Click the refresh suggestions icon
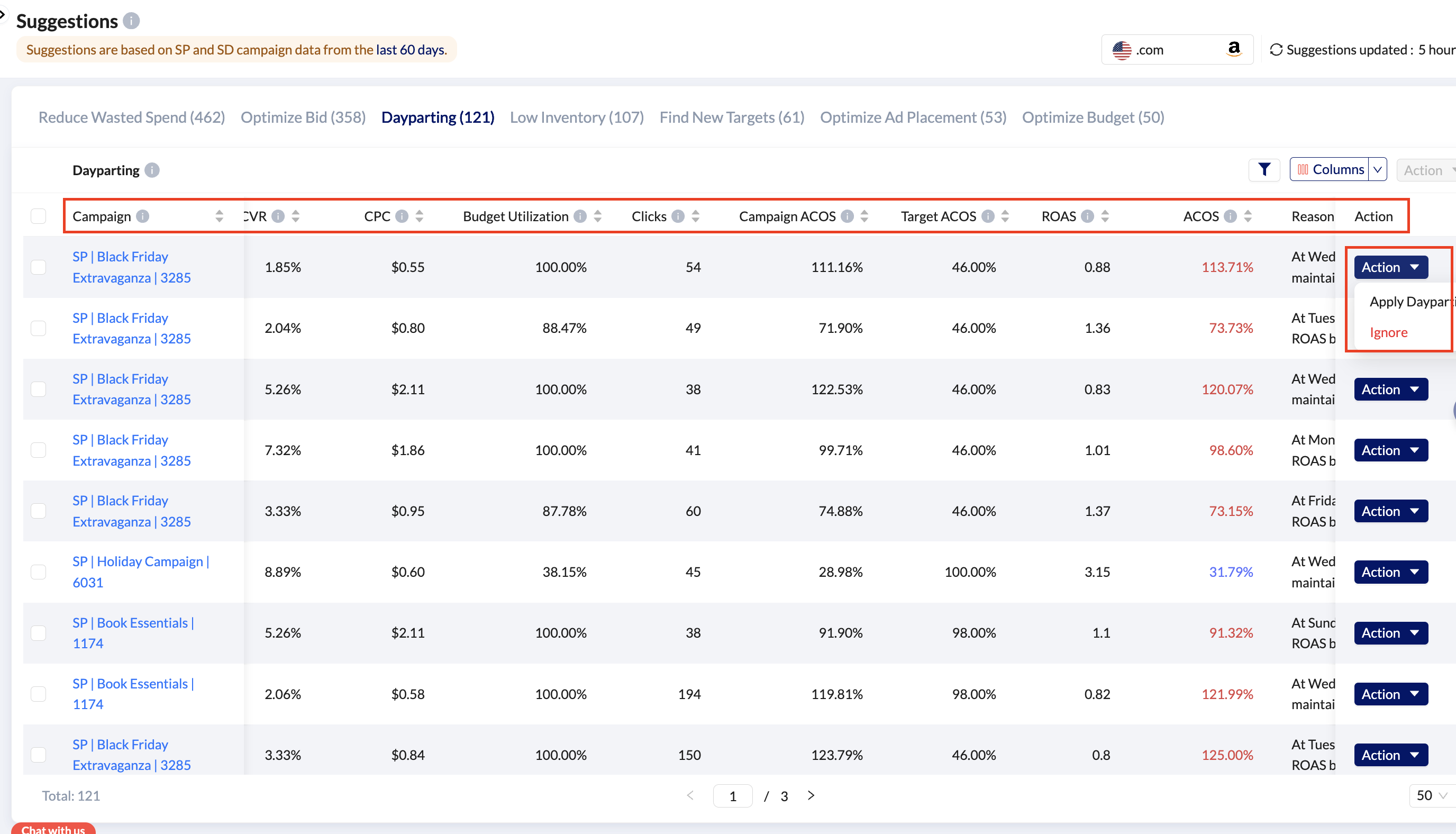 tap(1276, 50)
